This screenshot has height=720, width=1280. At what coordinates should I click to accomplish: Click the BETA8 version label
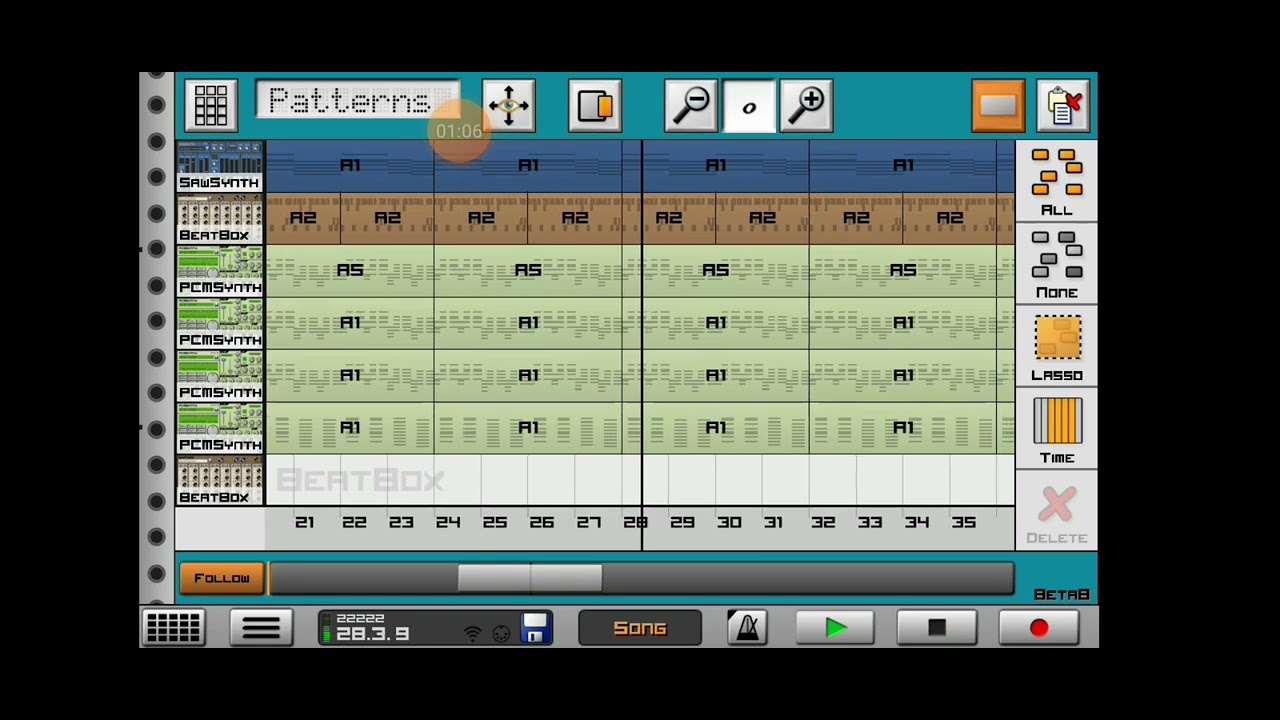coord(1061,595)
